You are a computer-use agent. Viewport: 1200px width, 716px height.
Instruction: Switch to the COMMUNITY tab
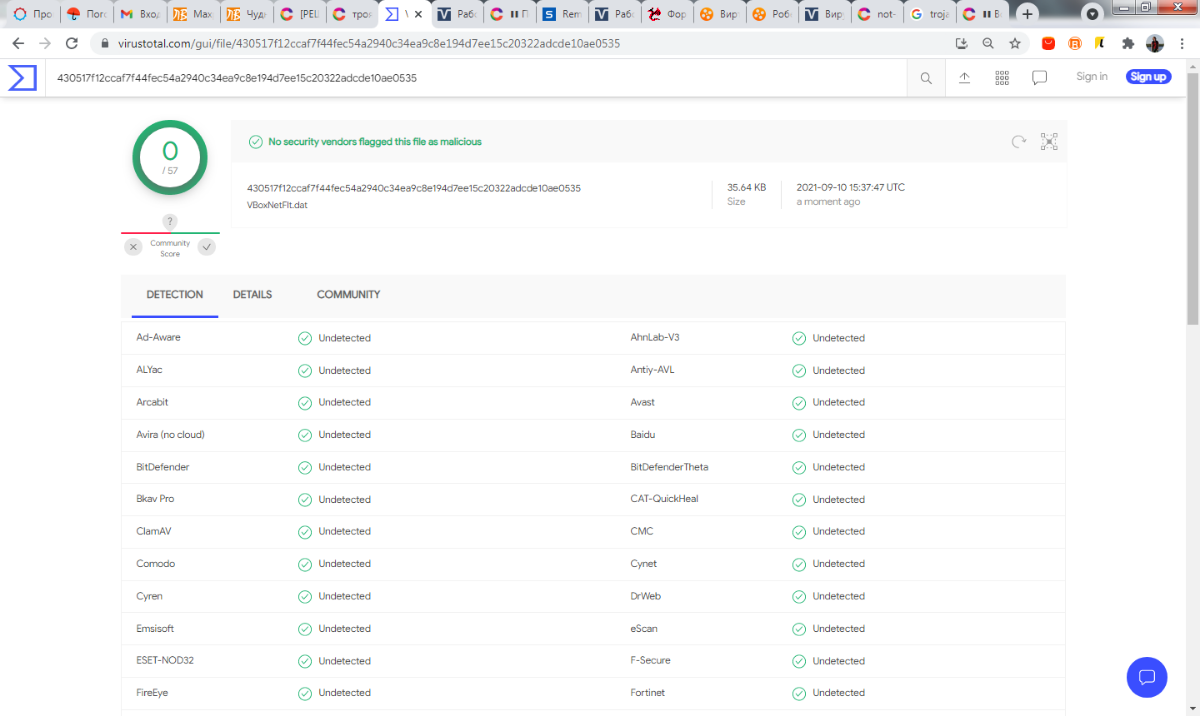pos(348,295)
